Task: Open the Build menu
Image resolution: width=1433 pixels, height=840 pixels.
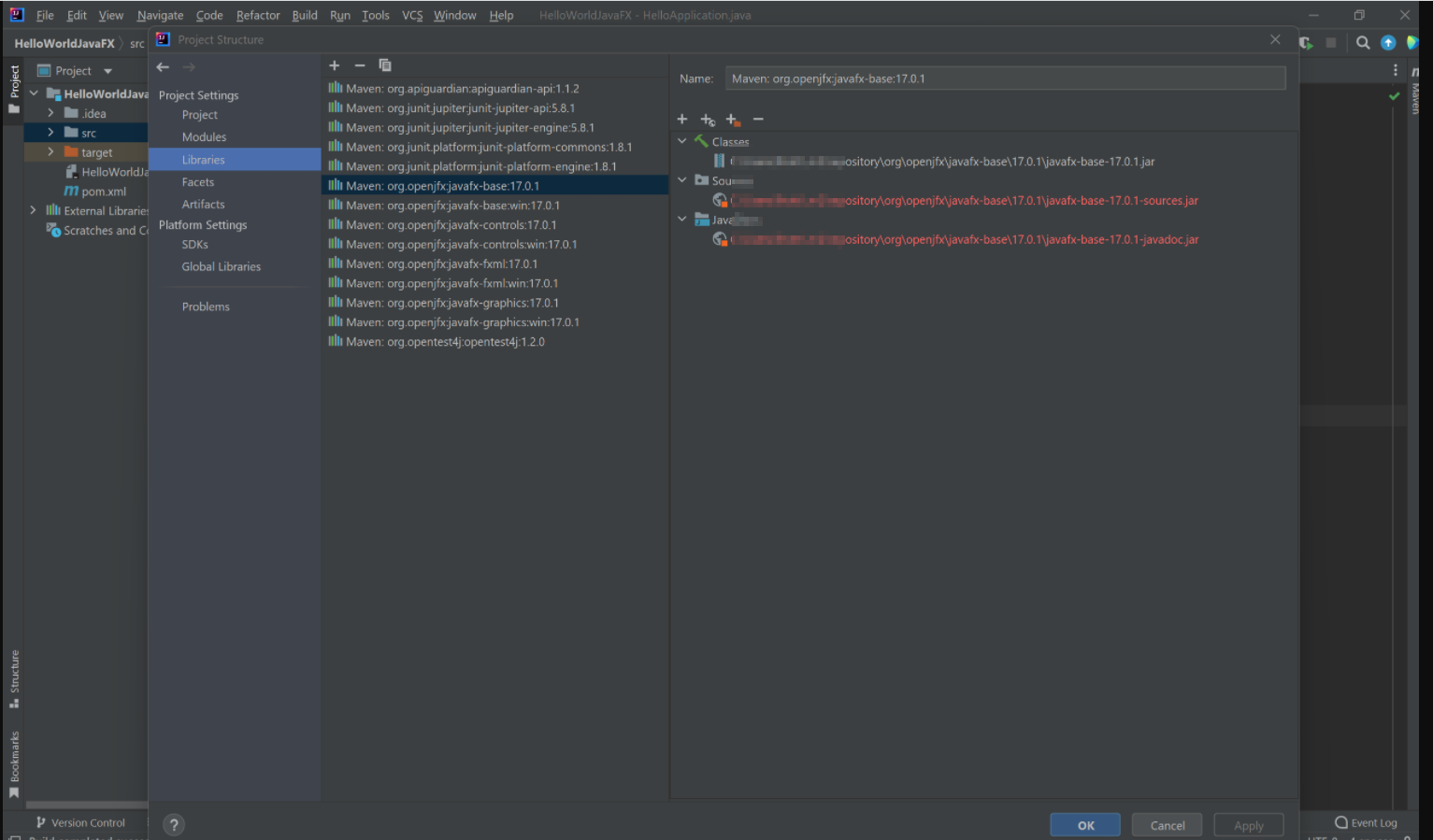Action: 305,15
